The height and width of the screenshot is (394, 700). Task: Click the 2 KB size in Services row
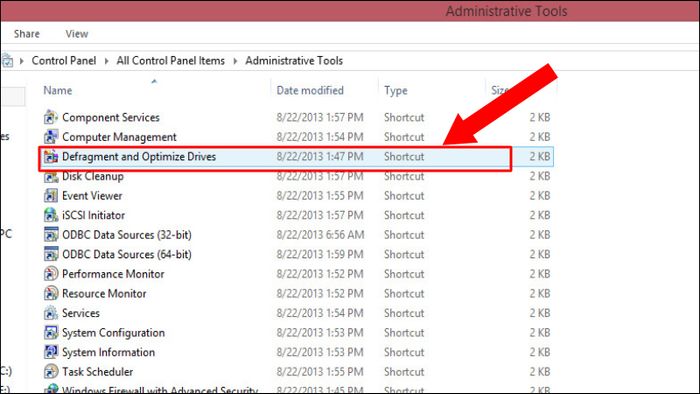(x=540, y=313)
